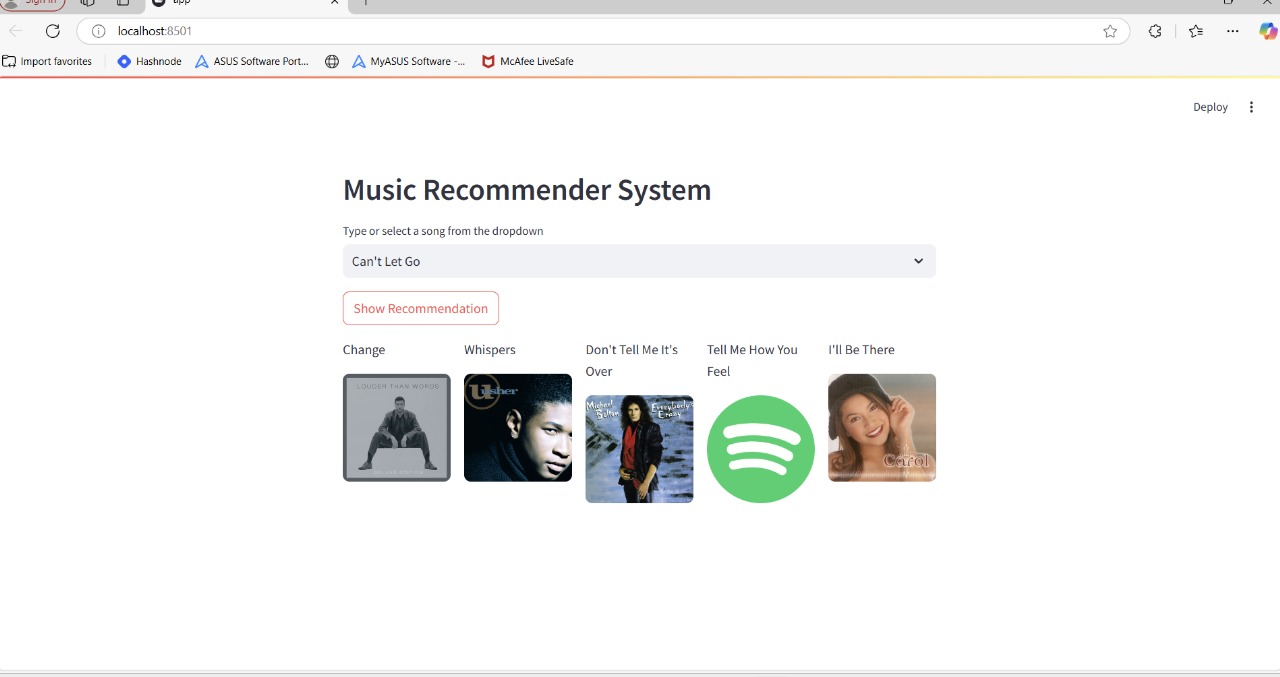Viewport: 1280px width, 677px height.
Task: Click the Show Recommendation button
Action: [420, 308]
